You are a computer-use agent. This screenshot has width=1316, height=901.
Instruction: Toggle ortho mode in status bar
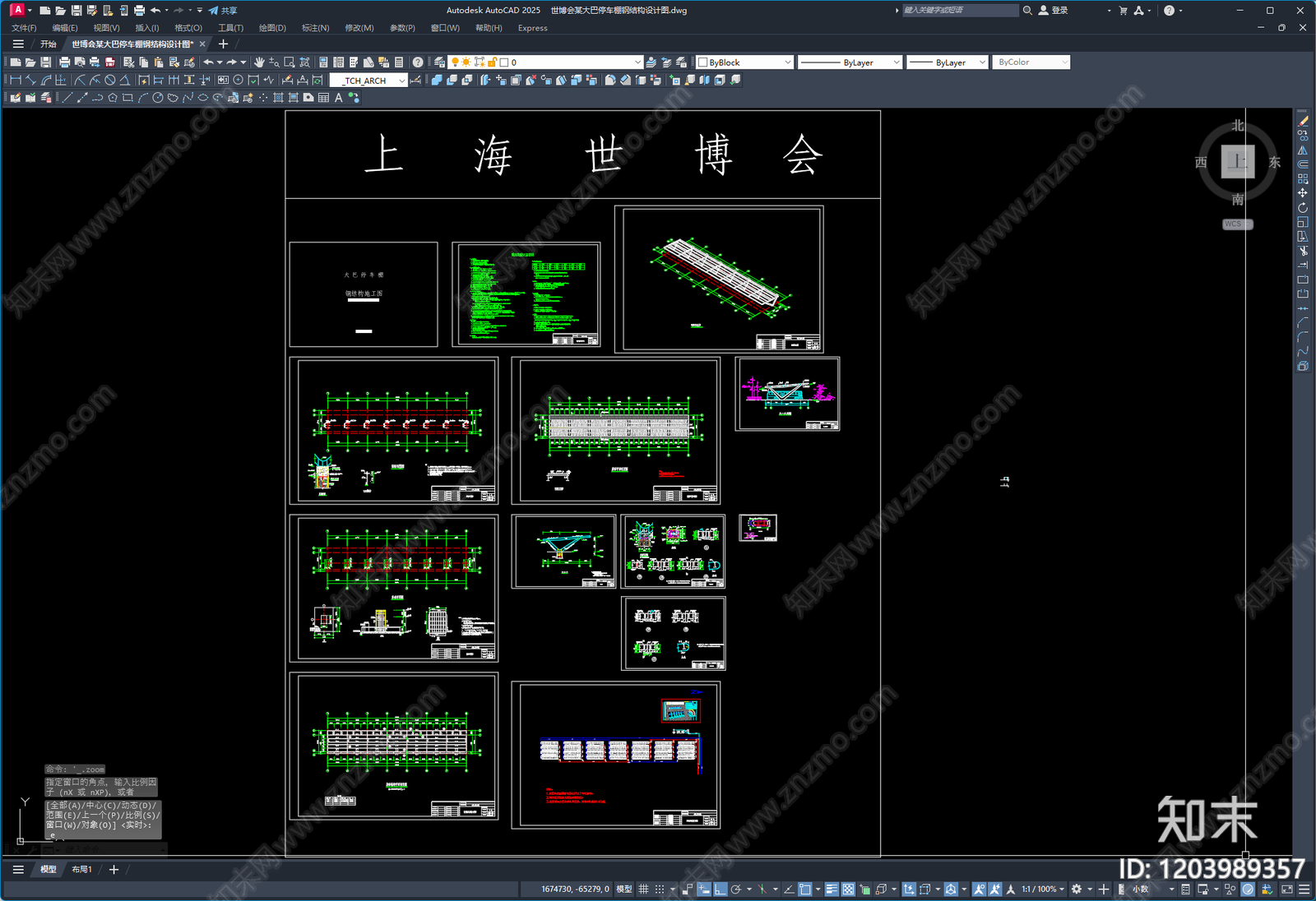click(721, 889)
